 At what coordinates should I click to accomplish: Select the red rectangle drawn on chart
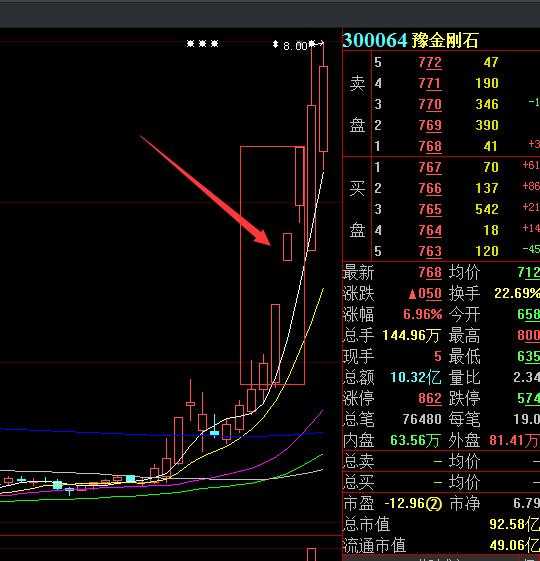click(x=272, y=265)
